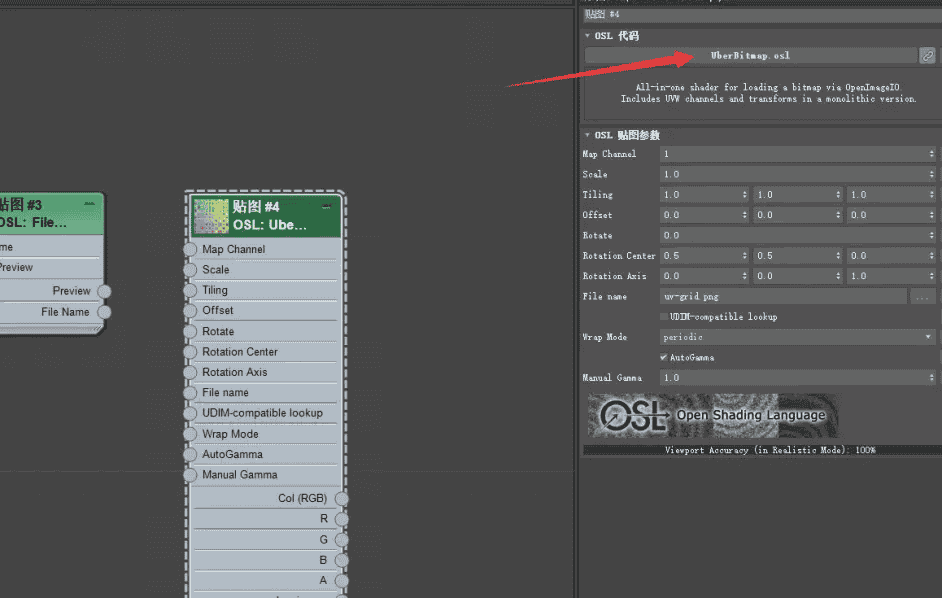Open the Wrap Mode periodic dropdown

click(797, 337)
